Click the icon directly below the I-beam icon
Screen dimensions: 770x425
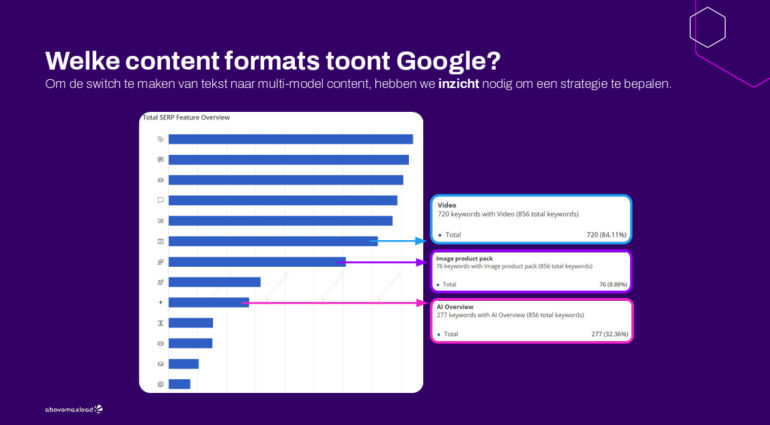point(160,343)
